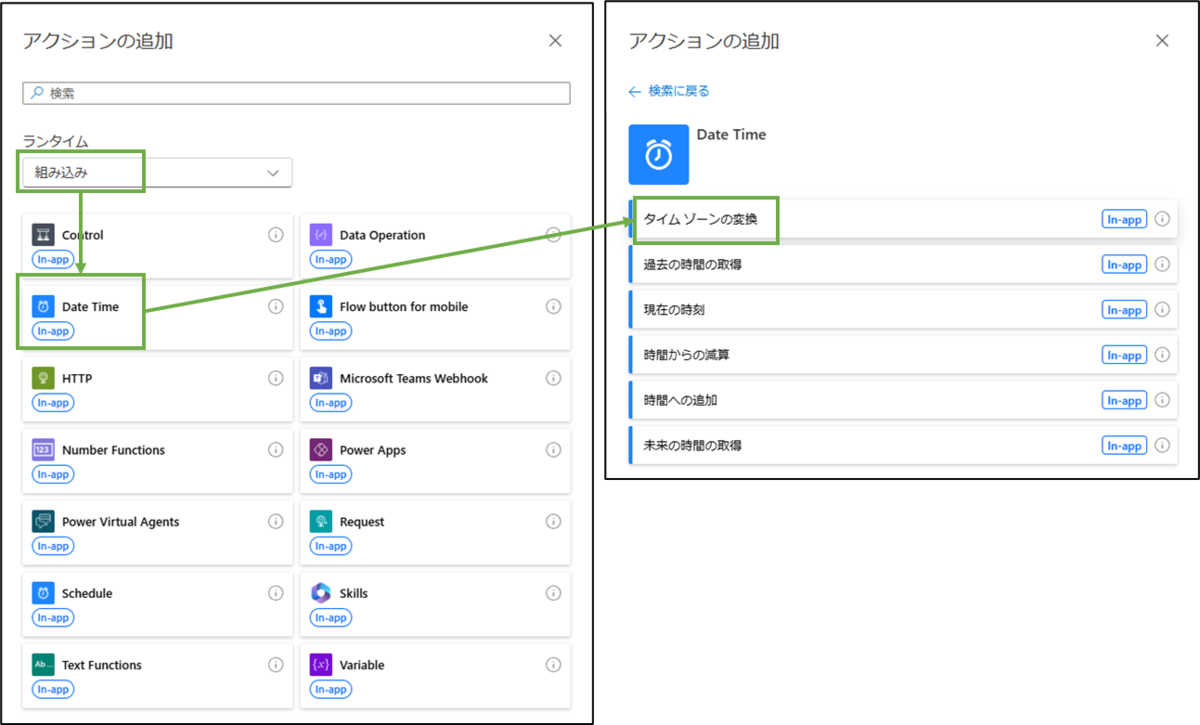Image resolution: width=1200 pixels, height=725 pixels.
Task: Open the Request connector card
Action: coord(436,533)
